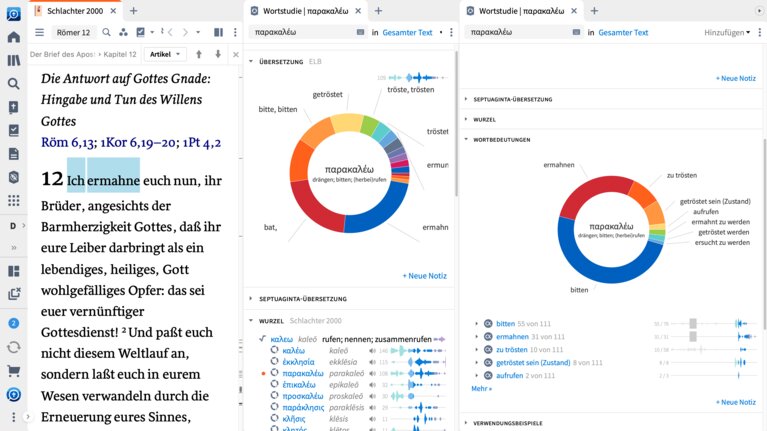Play audio pronunciation for ἐκκλησία
Screen dimensions: 767x431
coord(372,362)
